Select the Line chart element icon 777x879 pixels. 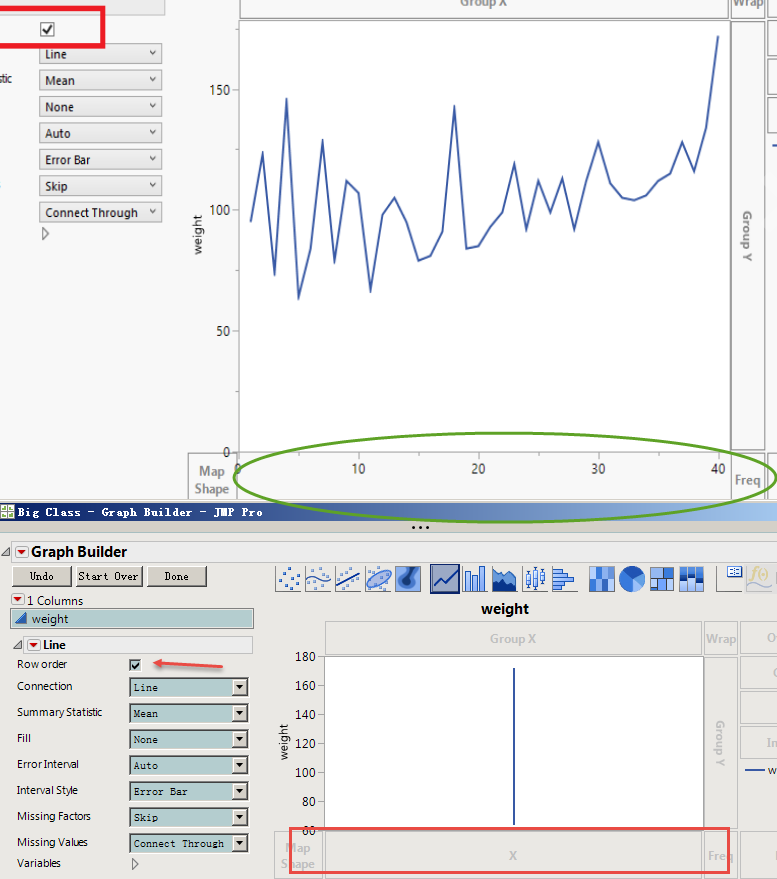[445, 579]
